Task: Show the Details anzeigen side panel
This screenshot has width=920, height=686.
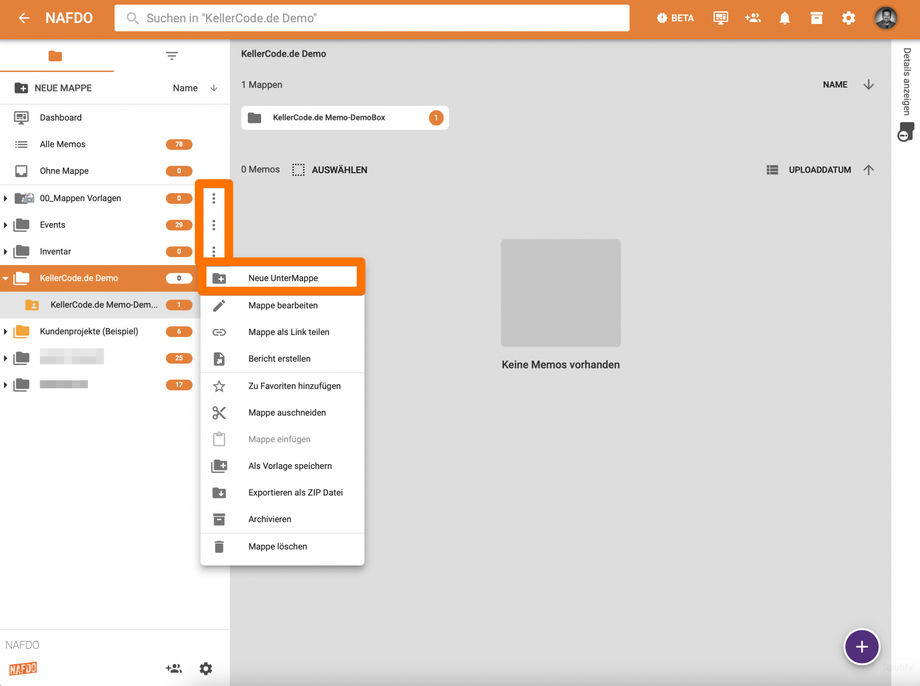Action: point(907,82)
